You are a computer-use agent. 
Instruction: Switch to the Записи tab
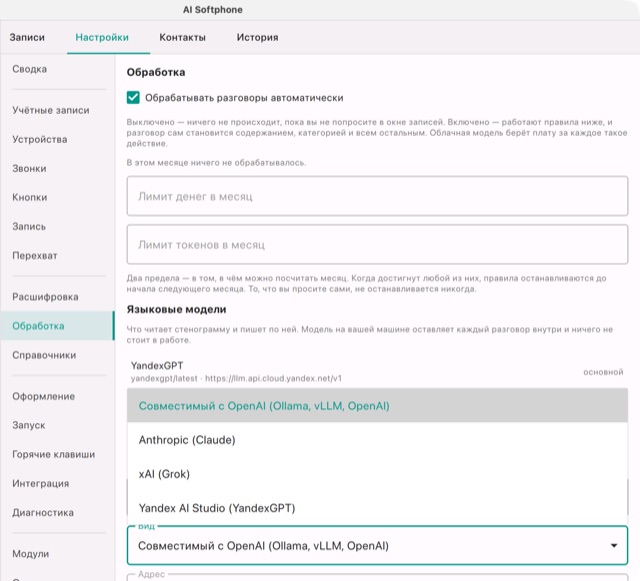(x=27, y=37)
